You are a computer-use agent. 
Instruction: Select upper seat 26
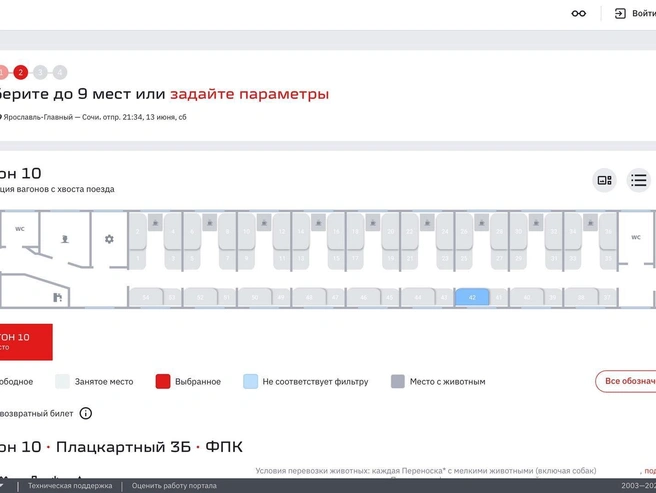pos(464,231)
